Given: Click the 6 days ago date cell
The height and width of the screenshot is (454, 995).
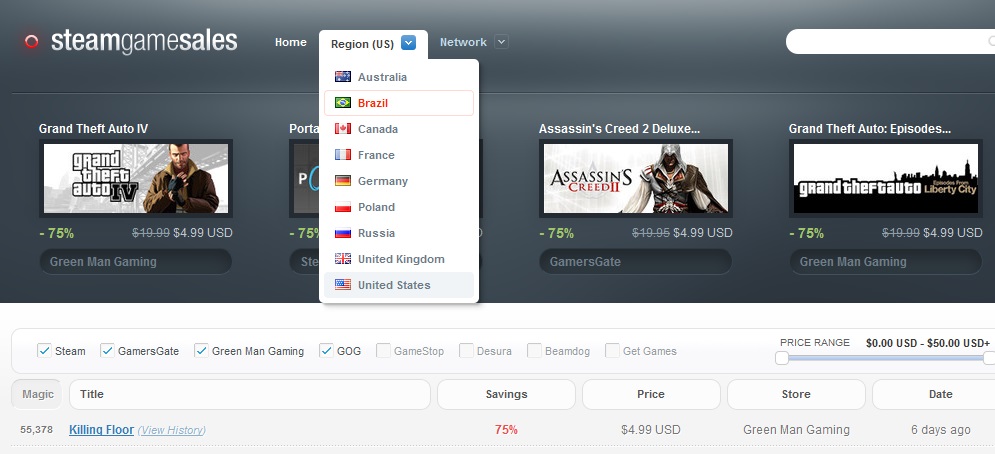Looking at the screenshot, I should point(940,430).
